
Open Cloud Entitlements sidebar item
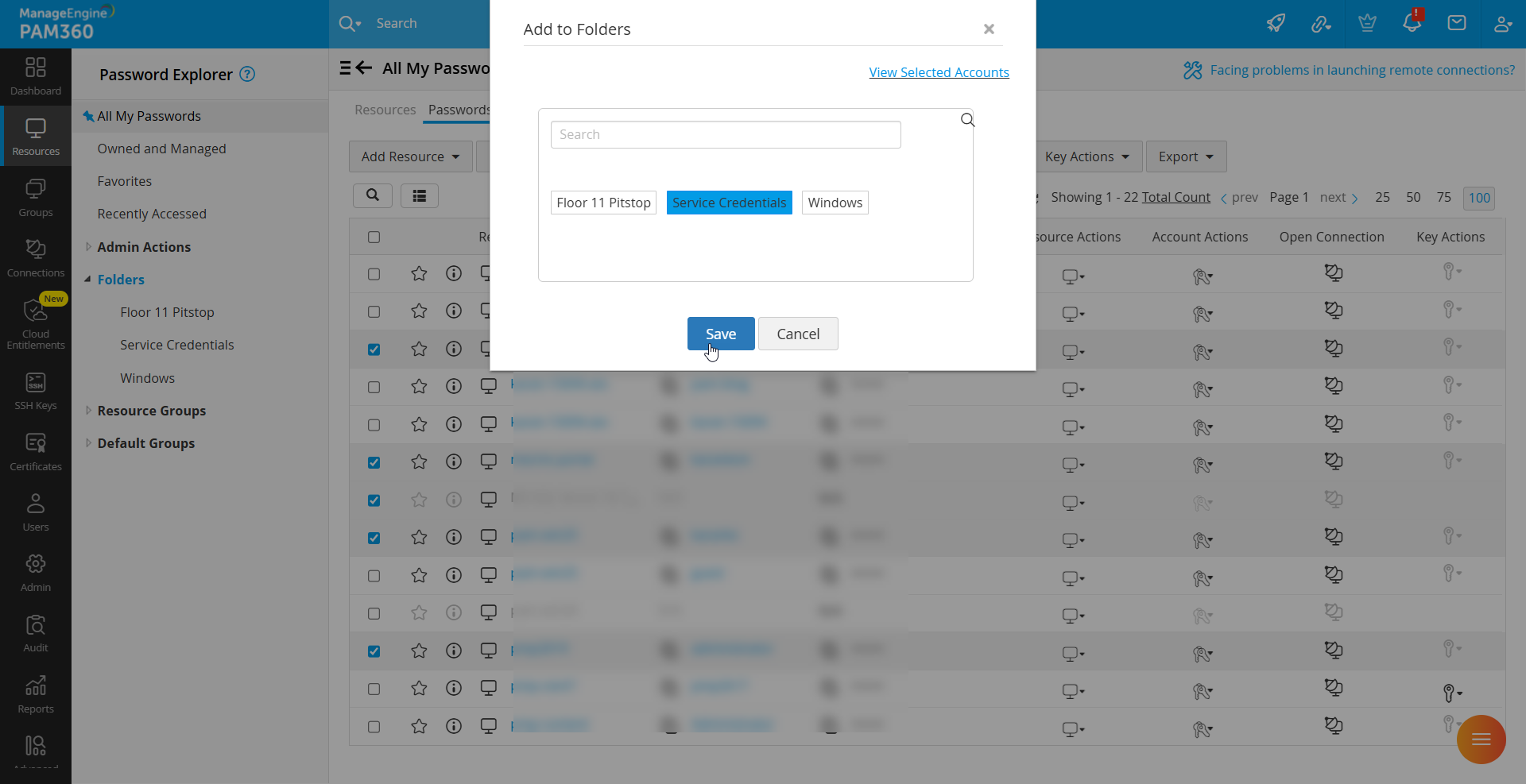[36, 323]
